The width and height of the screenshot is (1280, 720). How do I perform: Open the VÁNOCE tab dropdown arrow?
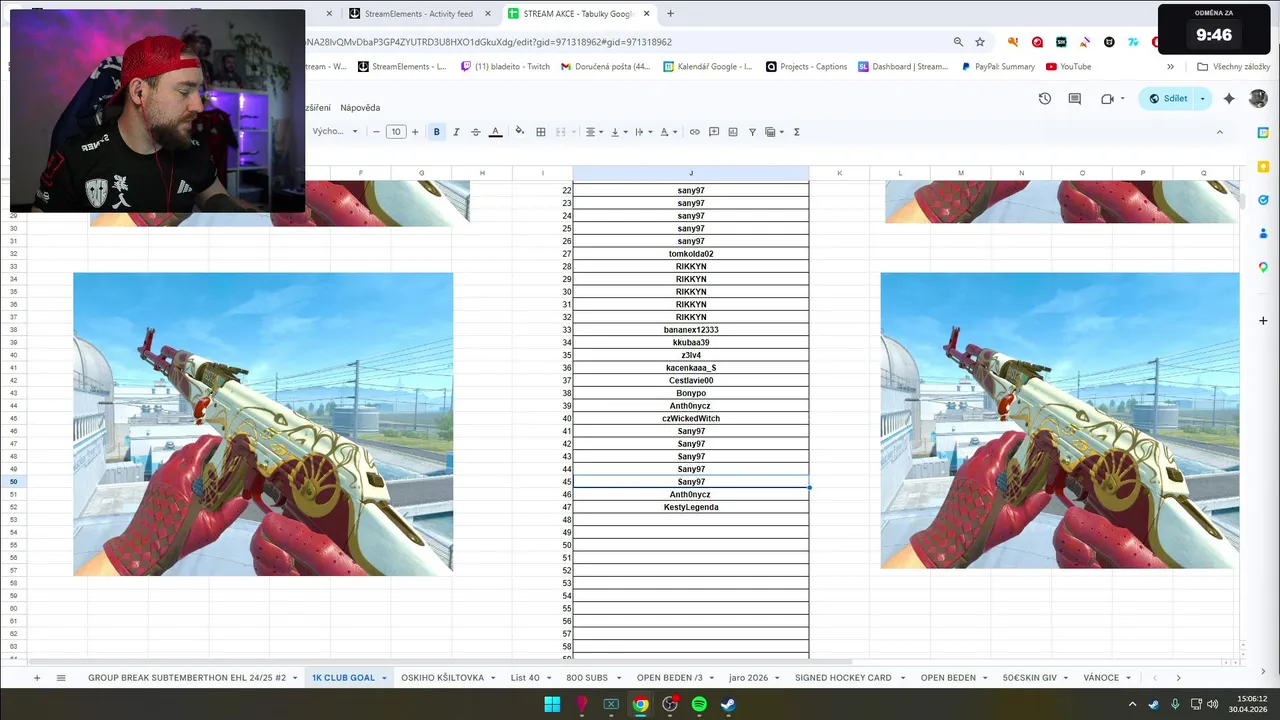(1129, 678)
